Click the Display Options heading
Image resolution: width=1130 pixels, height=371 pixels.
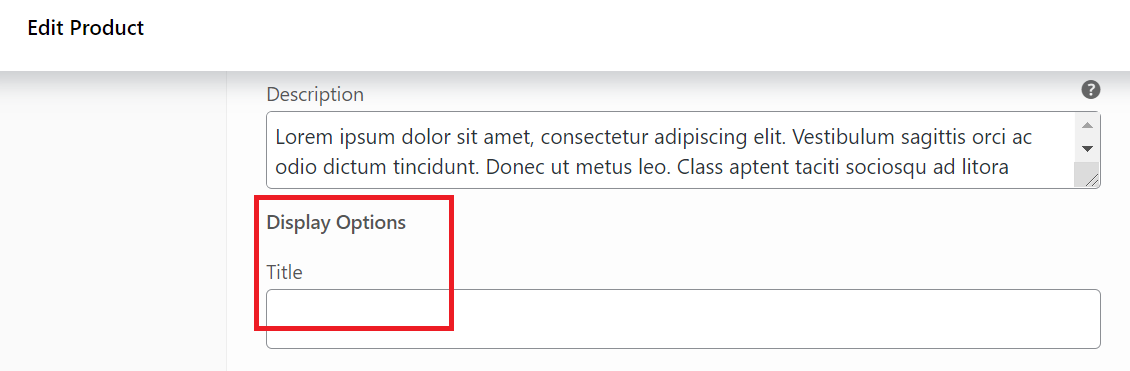[x=336, y=223]
